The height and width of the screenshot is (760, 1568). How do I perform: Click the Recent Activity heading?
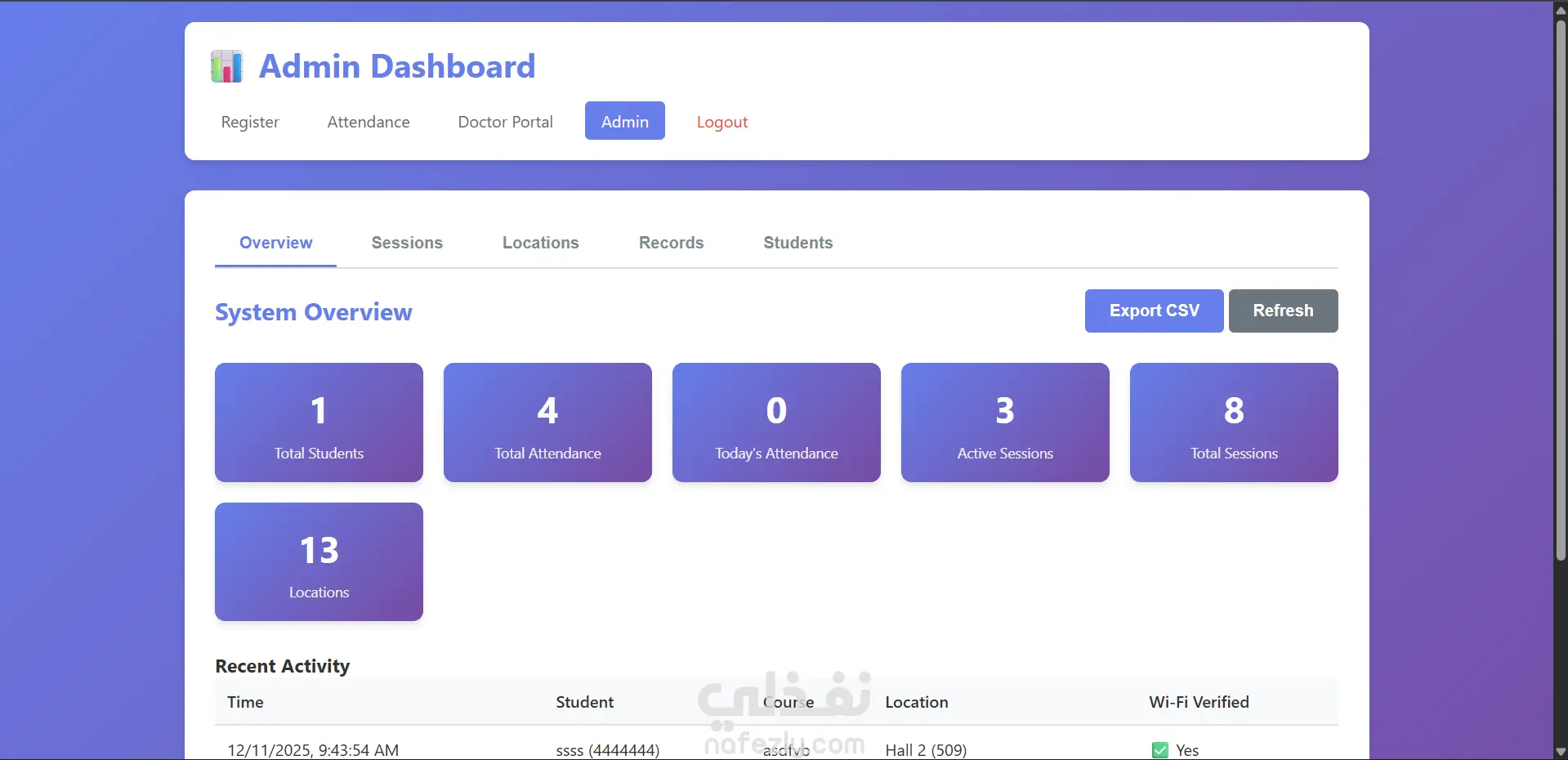tap(283, 666)
